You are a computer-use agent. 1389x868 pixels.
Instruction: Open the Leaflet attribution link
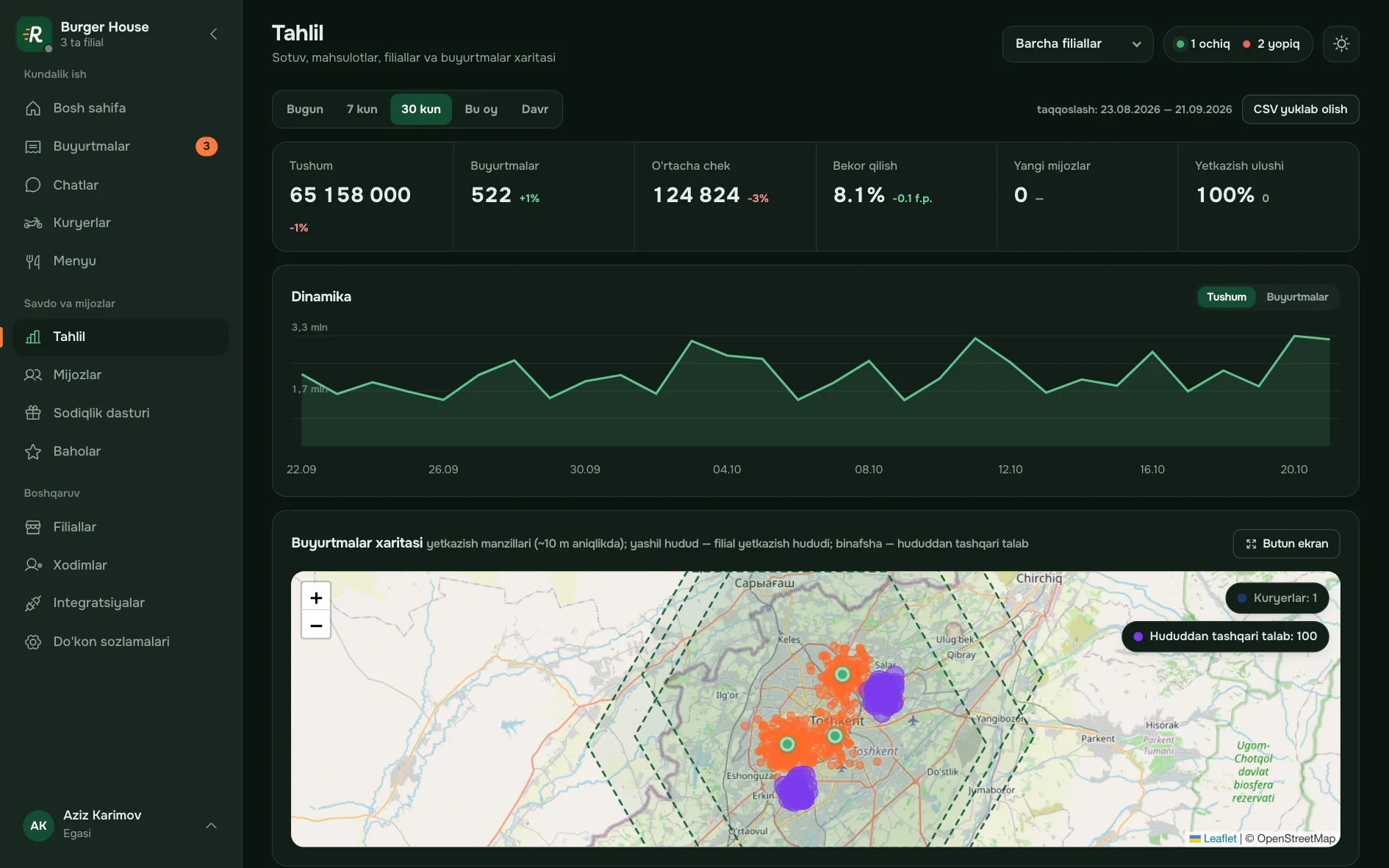click(1213, 839)
